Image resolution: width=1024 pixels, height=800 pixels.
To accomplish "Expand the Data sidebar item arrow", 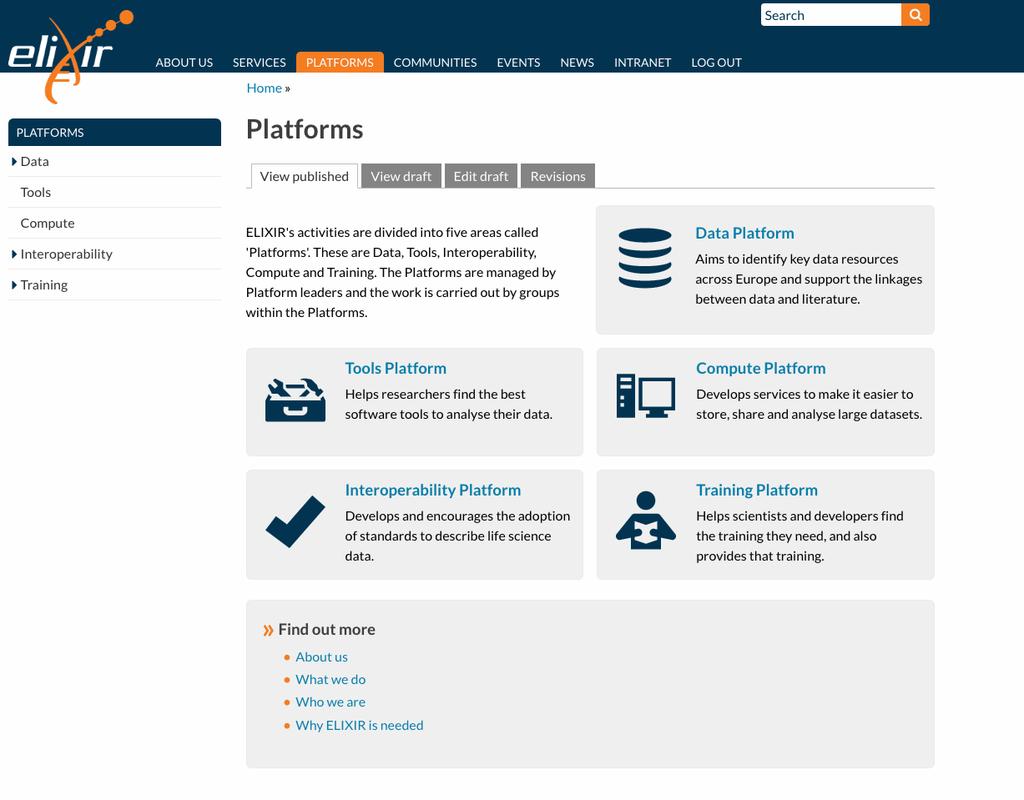I will click(x=14, y=161).
